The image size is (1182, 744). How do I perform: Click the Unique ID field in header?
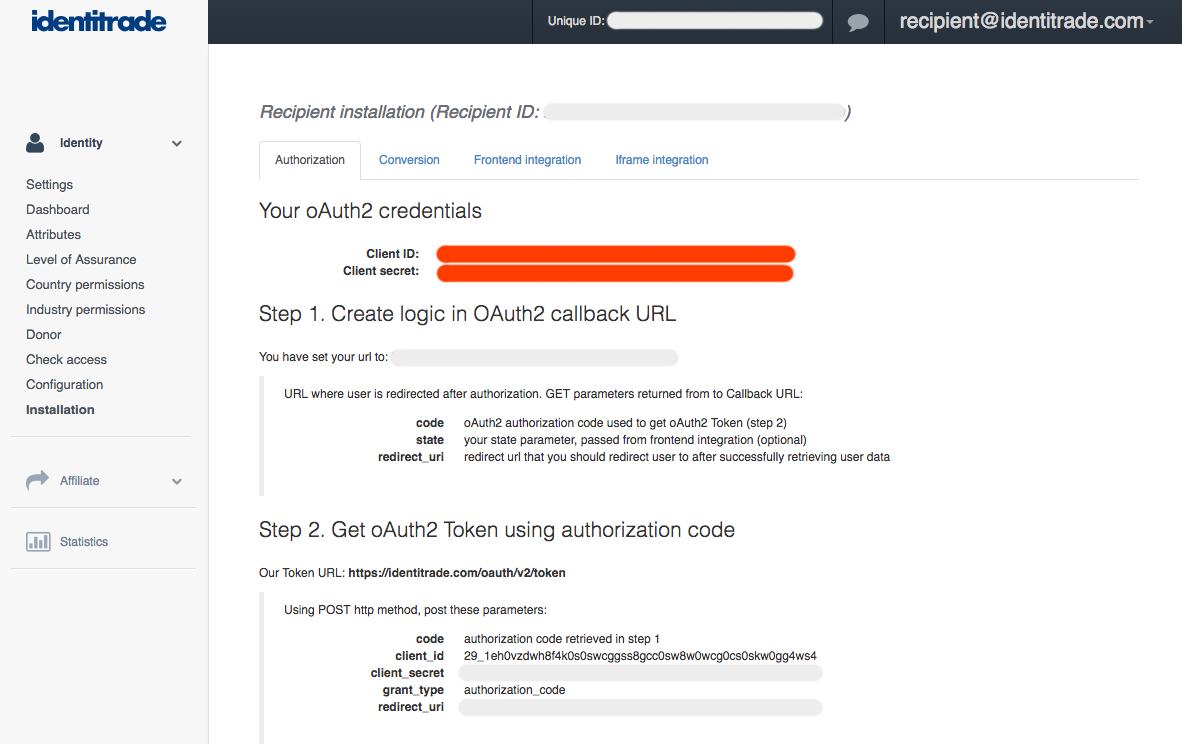tap(715, 21)
